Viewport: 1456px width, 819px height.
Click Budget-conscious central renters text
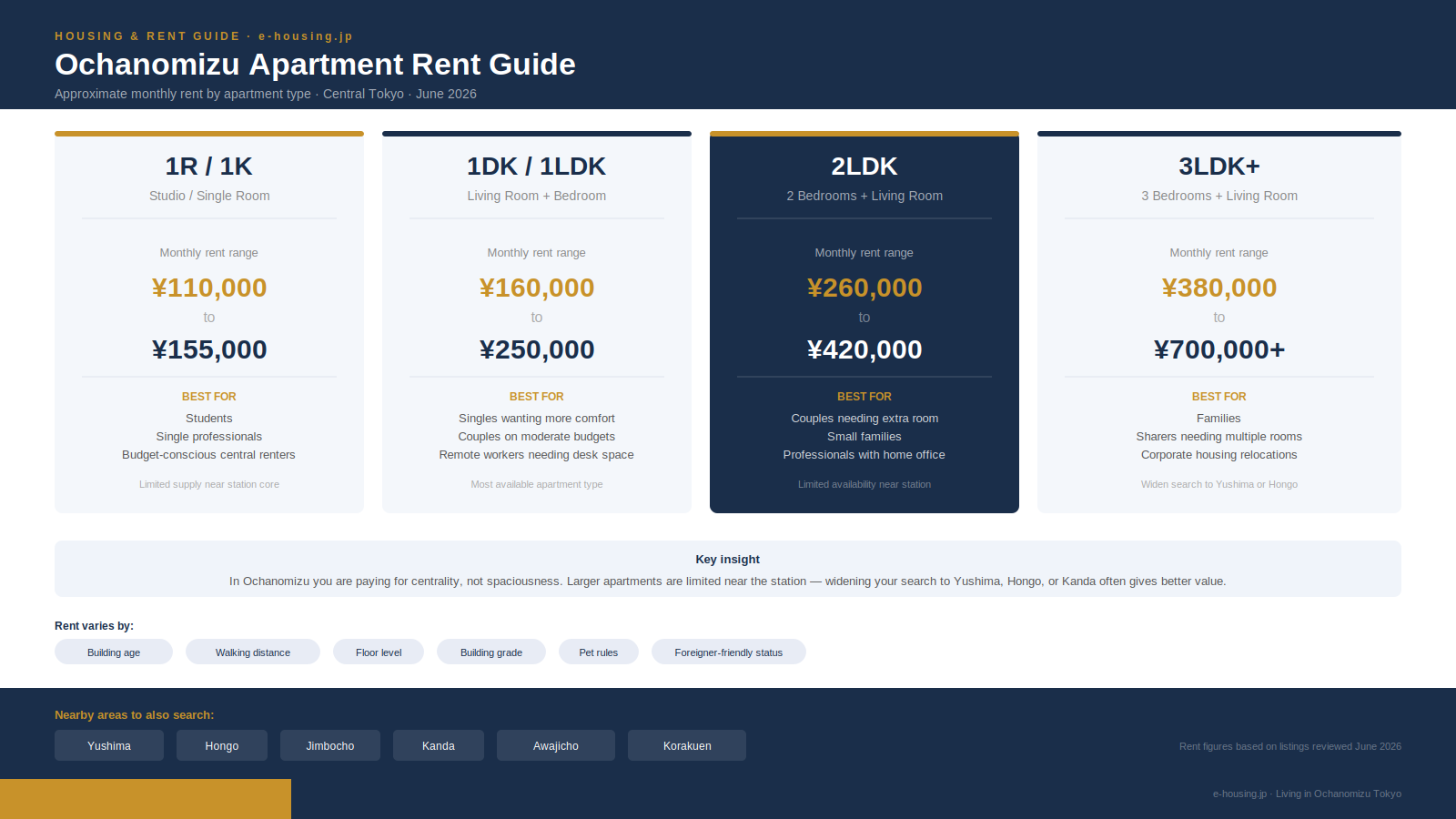209,455
